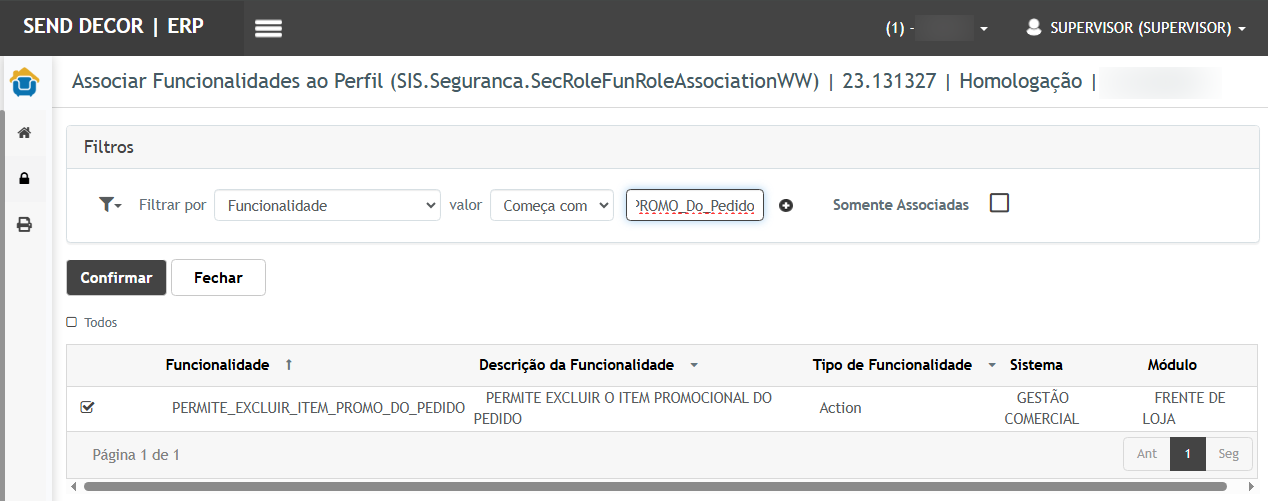Open the company (1) selector dropdown

tap(937, 28)
